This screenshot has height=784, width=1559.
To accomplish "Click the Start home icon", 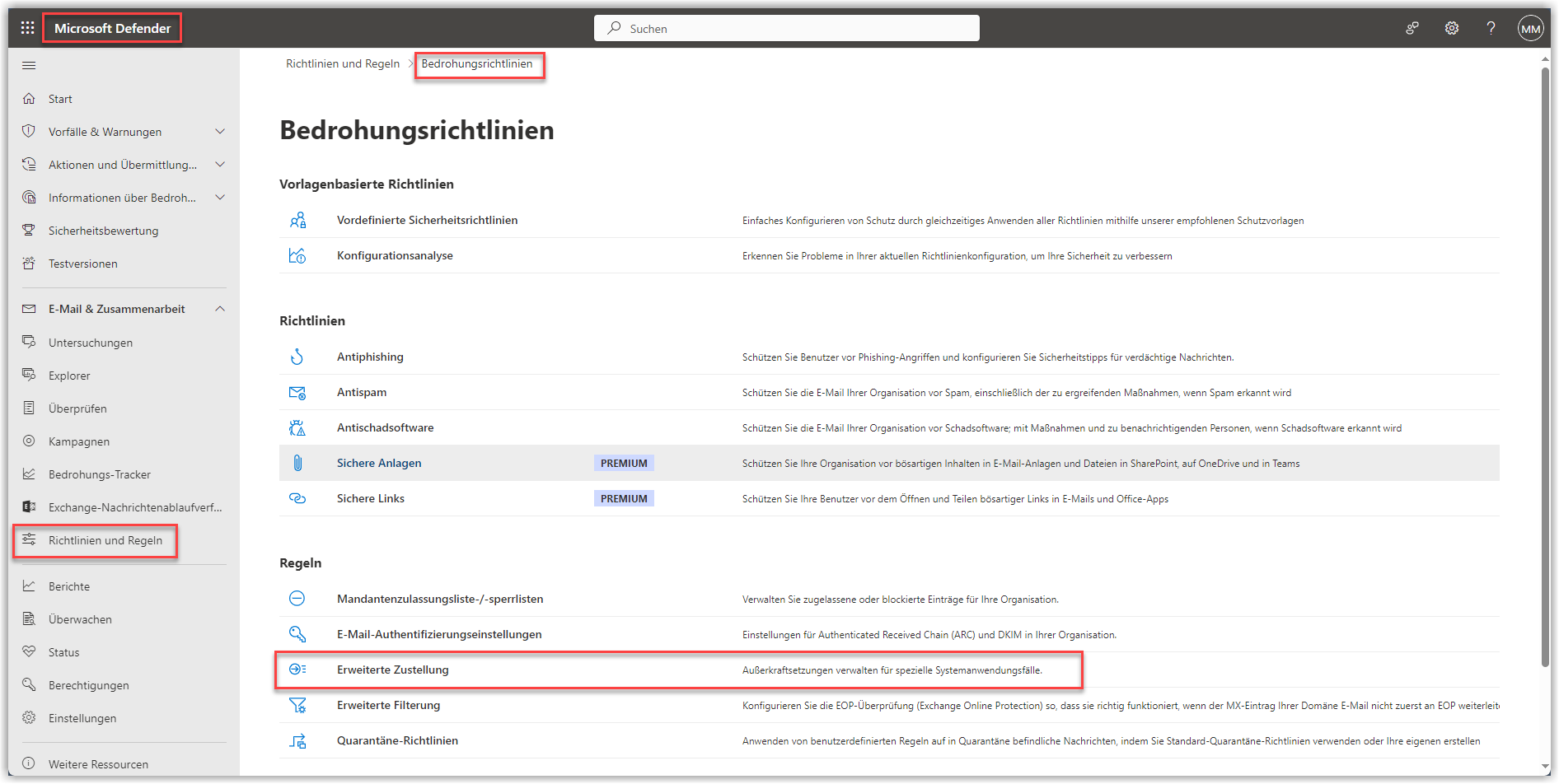I will coord(29,99).
